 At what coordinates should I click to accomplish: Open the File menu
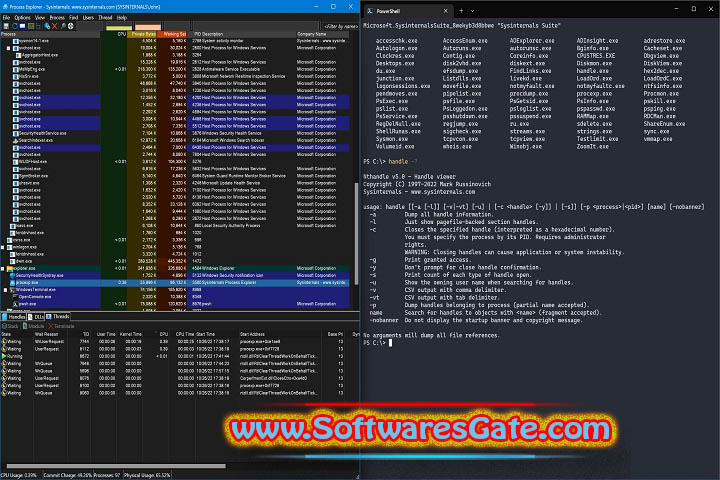pyautogui.click(x=6, y=17)
